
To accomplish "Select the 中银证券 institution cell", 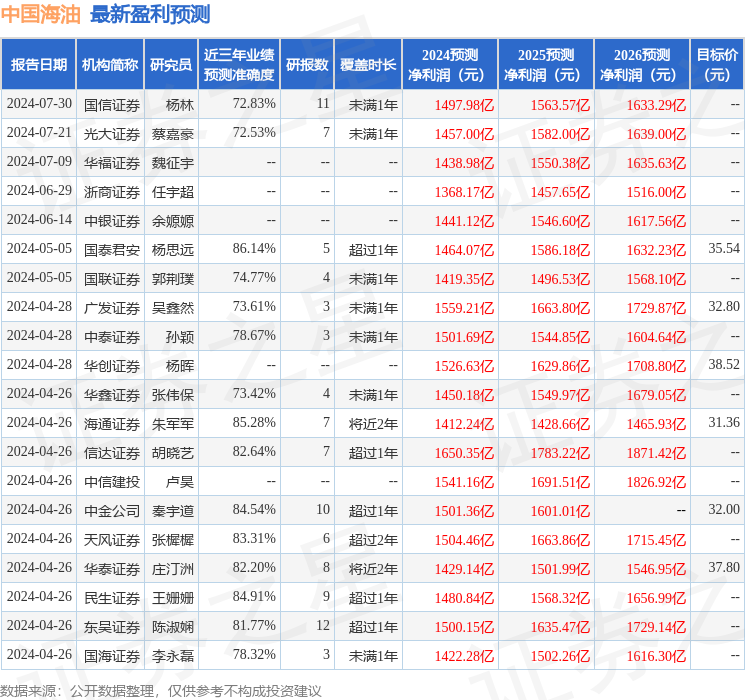I will pyautogui.click(x=112, y=221).
